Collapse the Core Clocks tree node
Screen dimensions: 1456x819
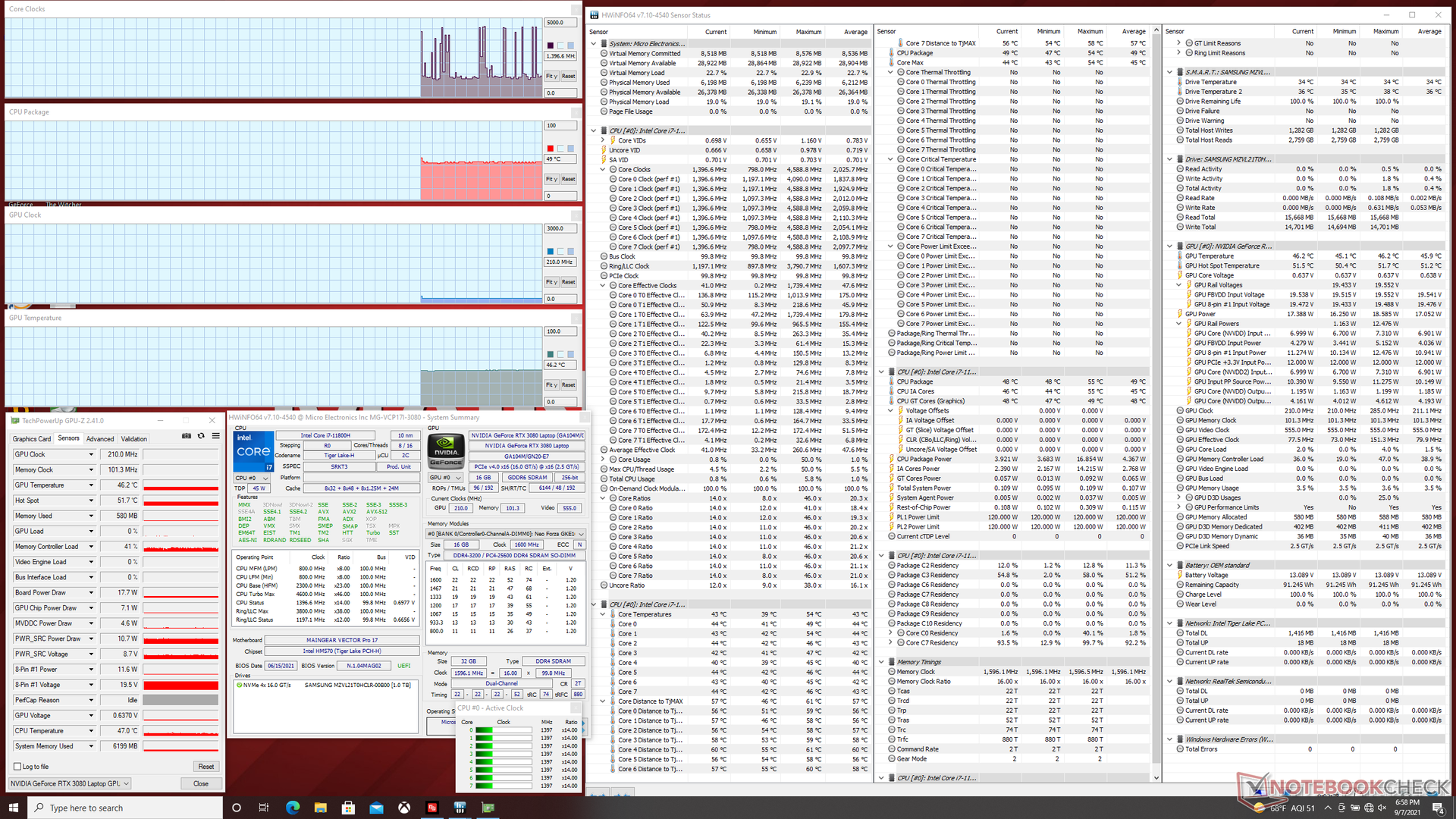[603, 170]
